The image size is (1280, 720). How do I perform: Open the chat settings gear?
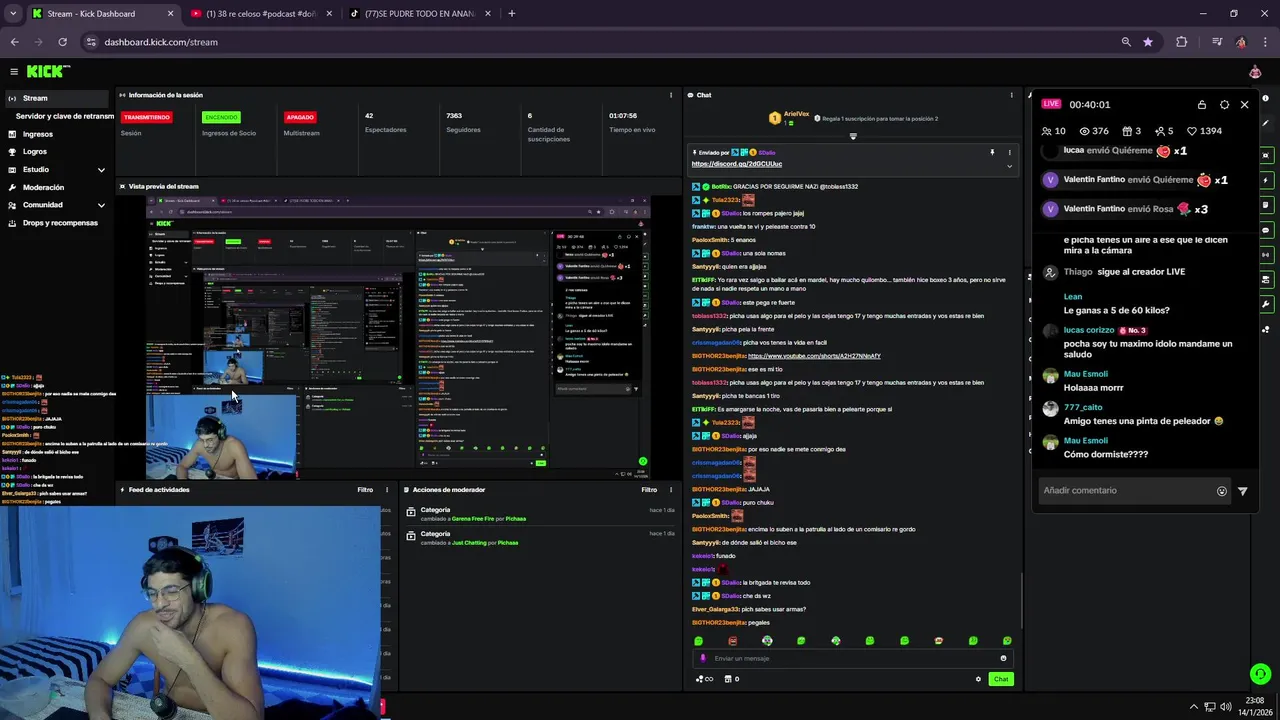978,679
